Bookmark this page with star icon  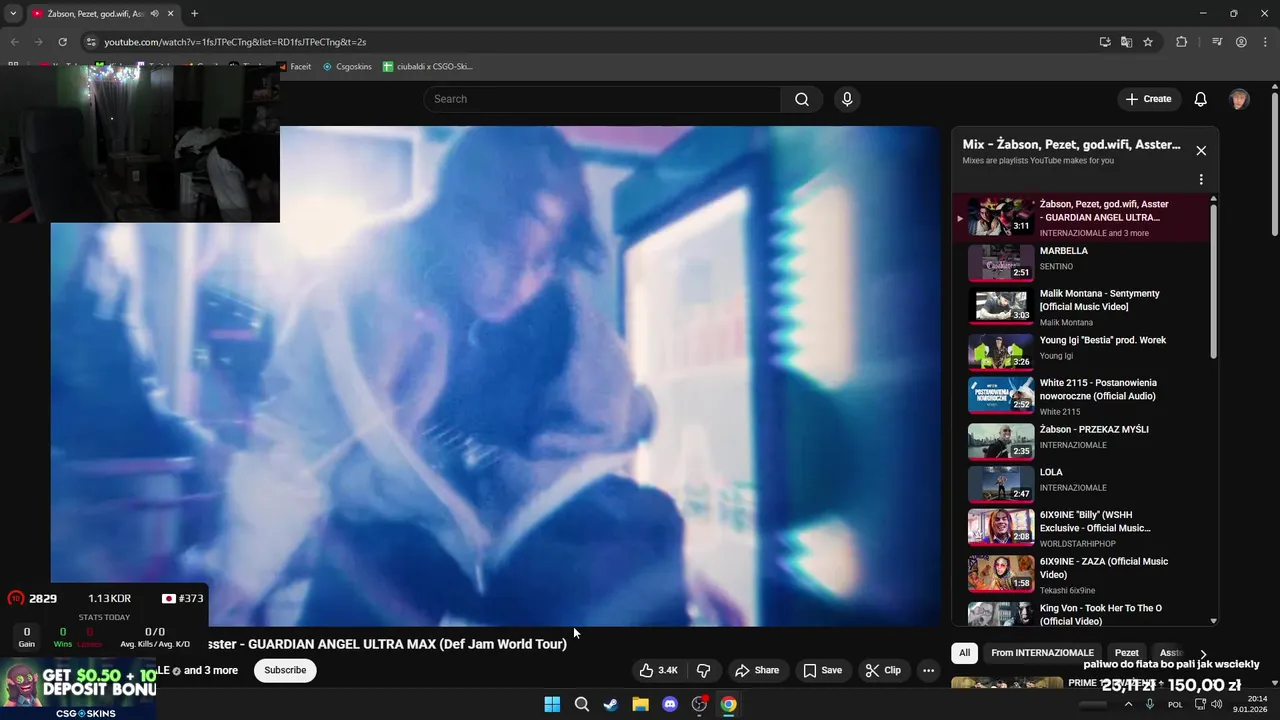coord(1148,42)
